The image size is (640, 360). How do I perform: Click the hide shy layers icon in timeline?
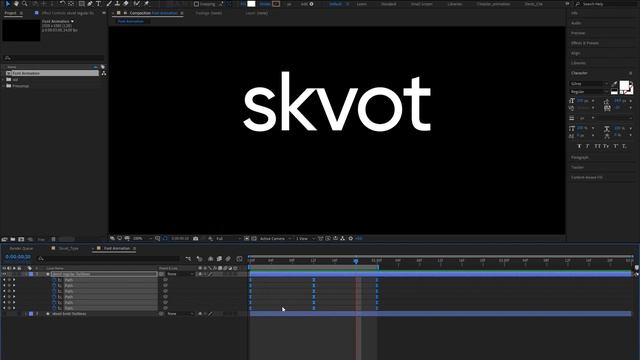tap(211, 258)
